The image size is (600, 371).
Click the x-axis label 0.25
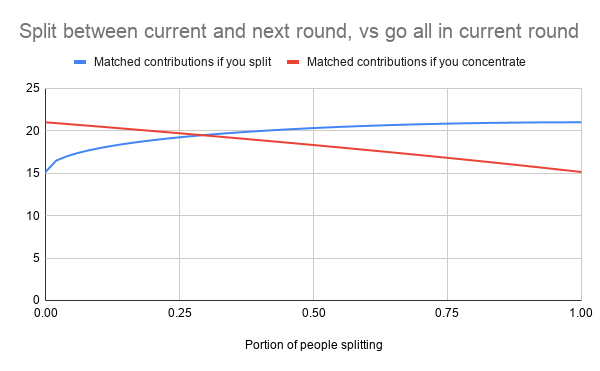(x=179, y=313)
